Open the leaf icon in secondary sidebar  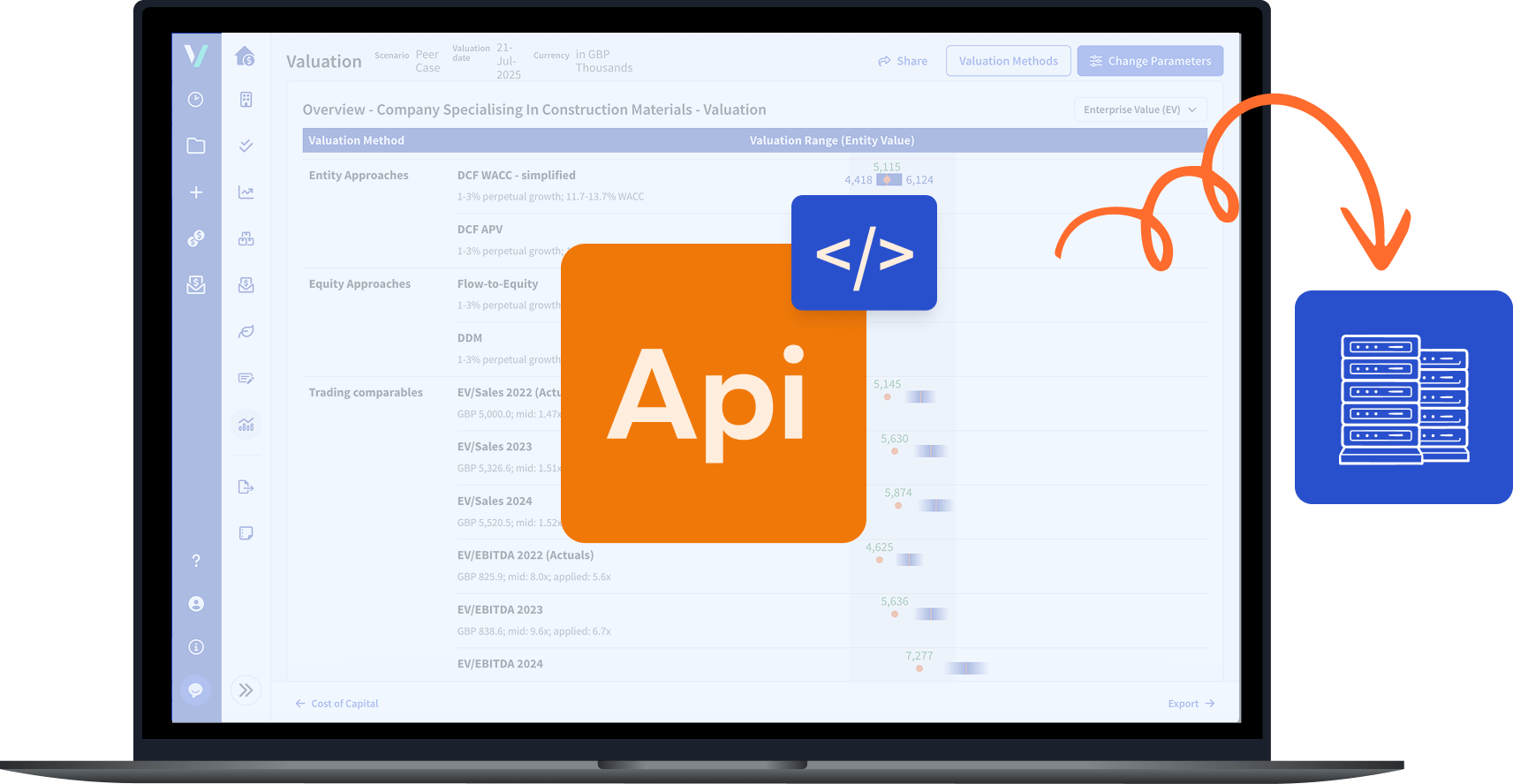point(246,332)
